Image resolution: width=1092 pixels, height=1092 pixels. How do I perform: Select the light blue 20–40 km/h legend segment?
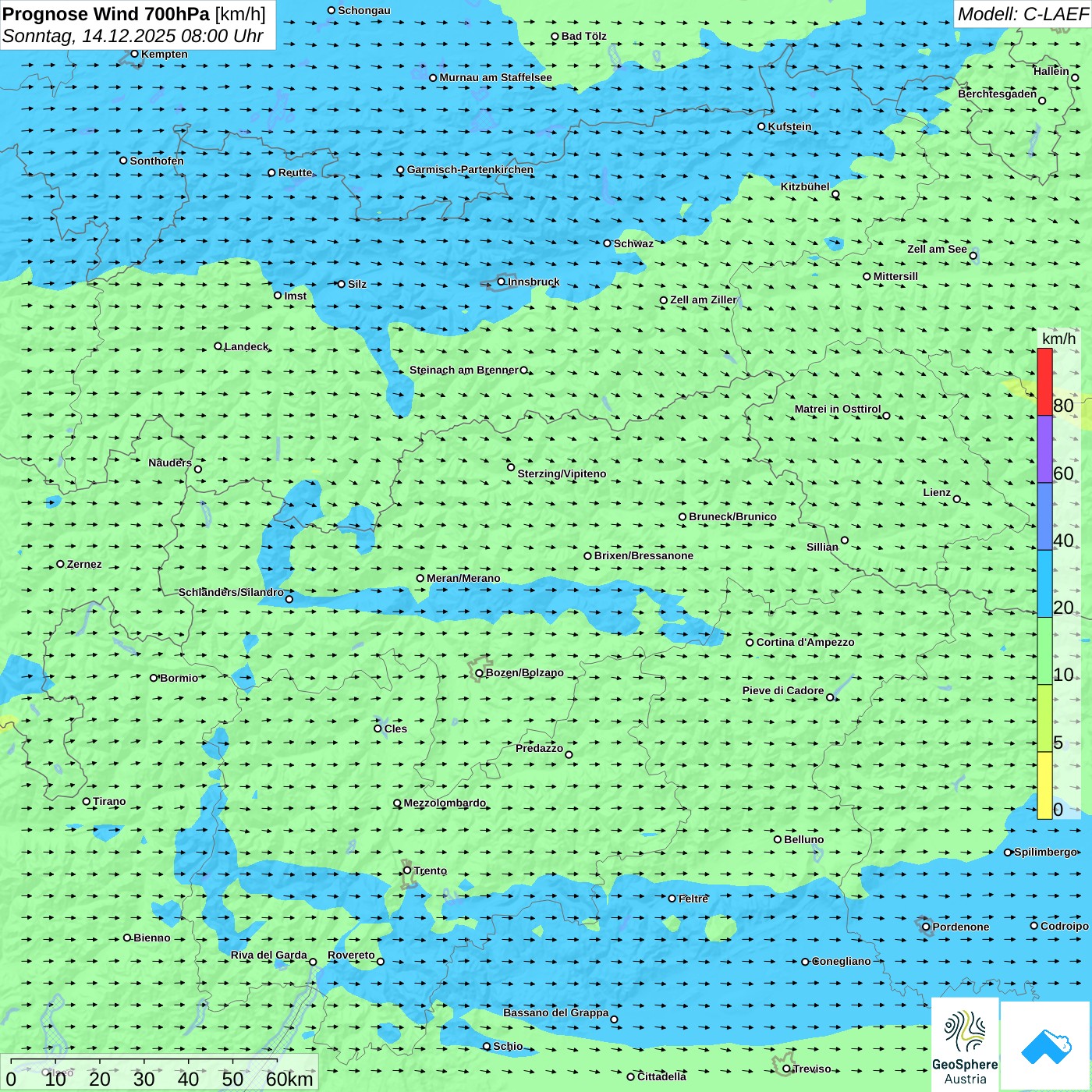point(1044,584)
